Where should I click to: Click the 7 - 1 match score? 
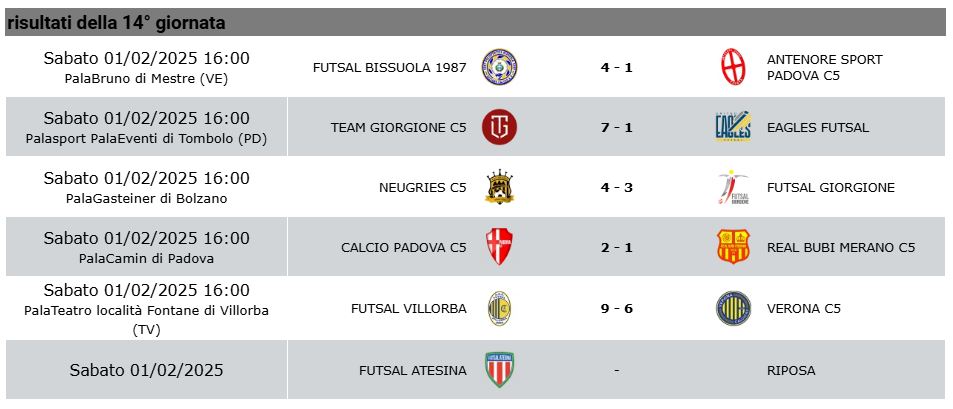(616, 128)
